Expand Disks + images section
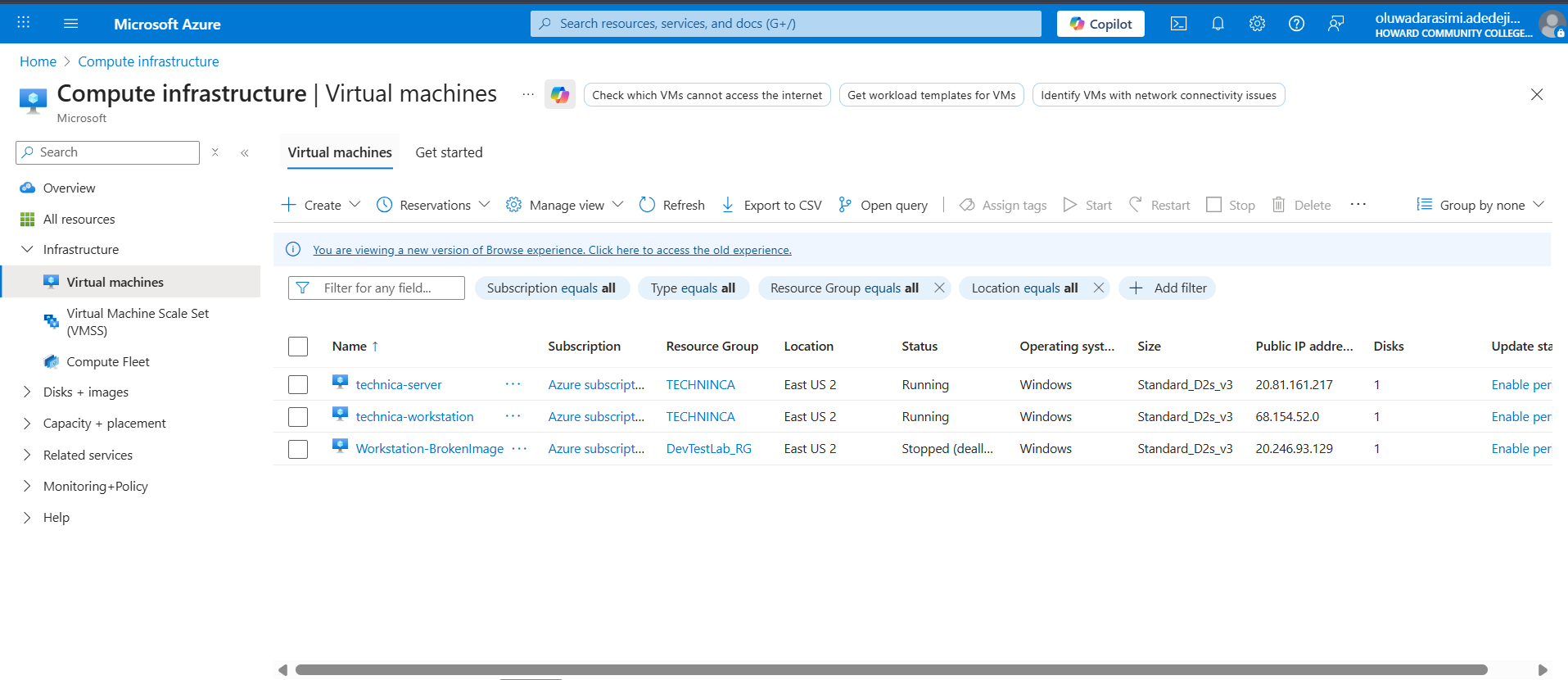Screen dimensions: 1568x680 click(x=27, y=392)
